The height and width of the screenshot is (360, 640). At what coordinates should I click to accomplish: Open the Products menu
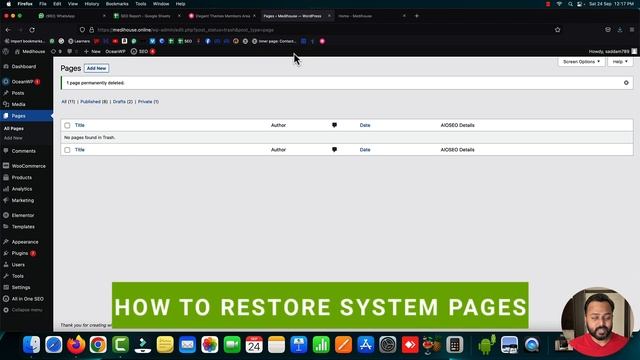[x=22, y=178]
